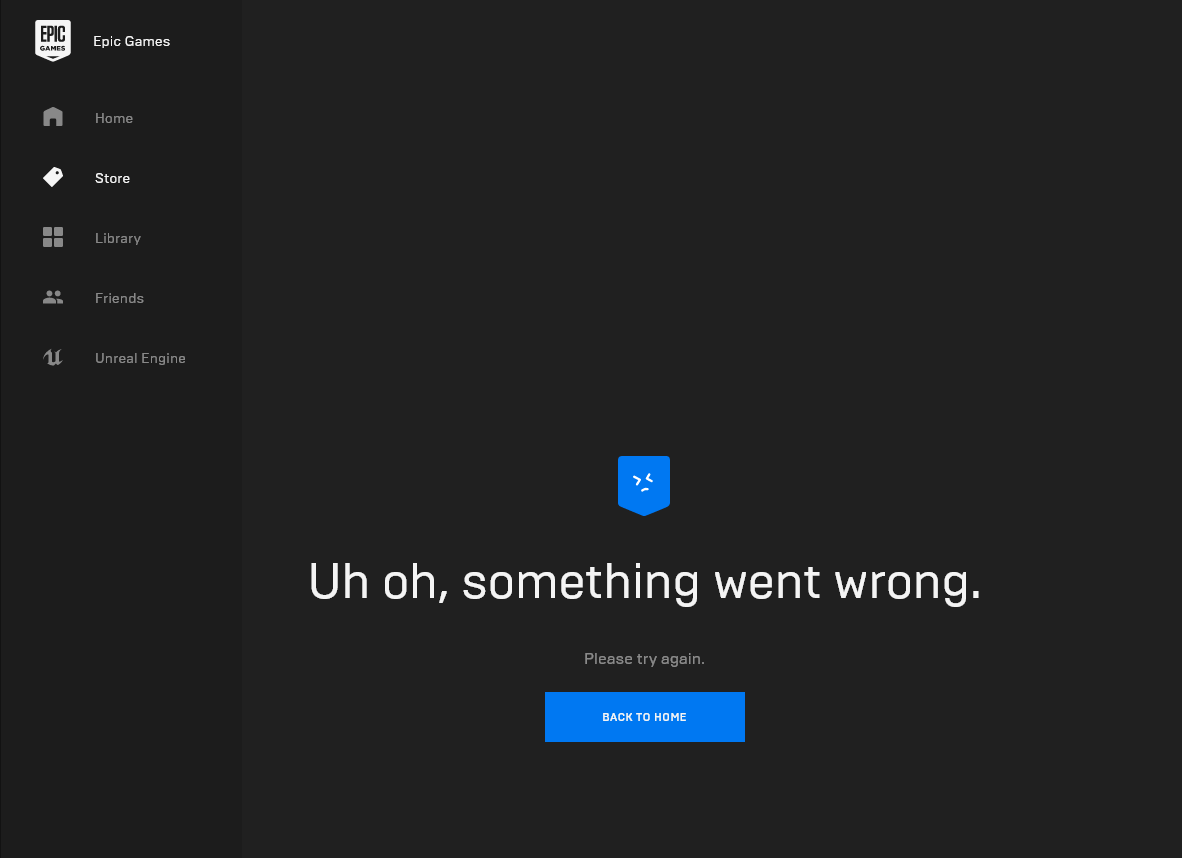Click the 'Uh oh, something went wrong.' heading
Image resolution: width=1182 pixels, height=858 pixels.
coord(645,582)
